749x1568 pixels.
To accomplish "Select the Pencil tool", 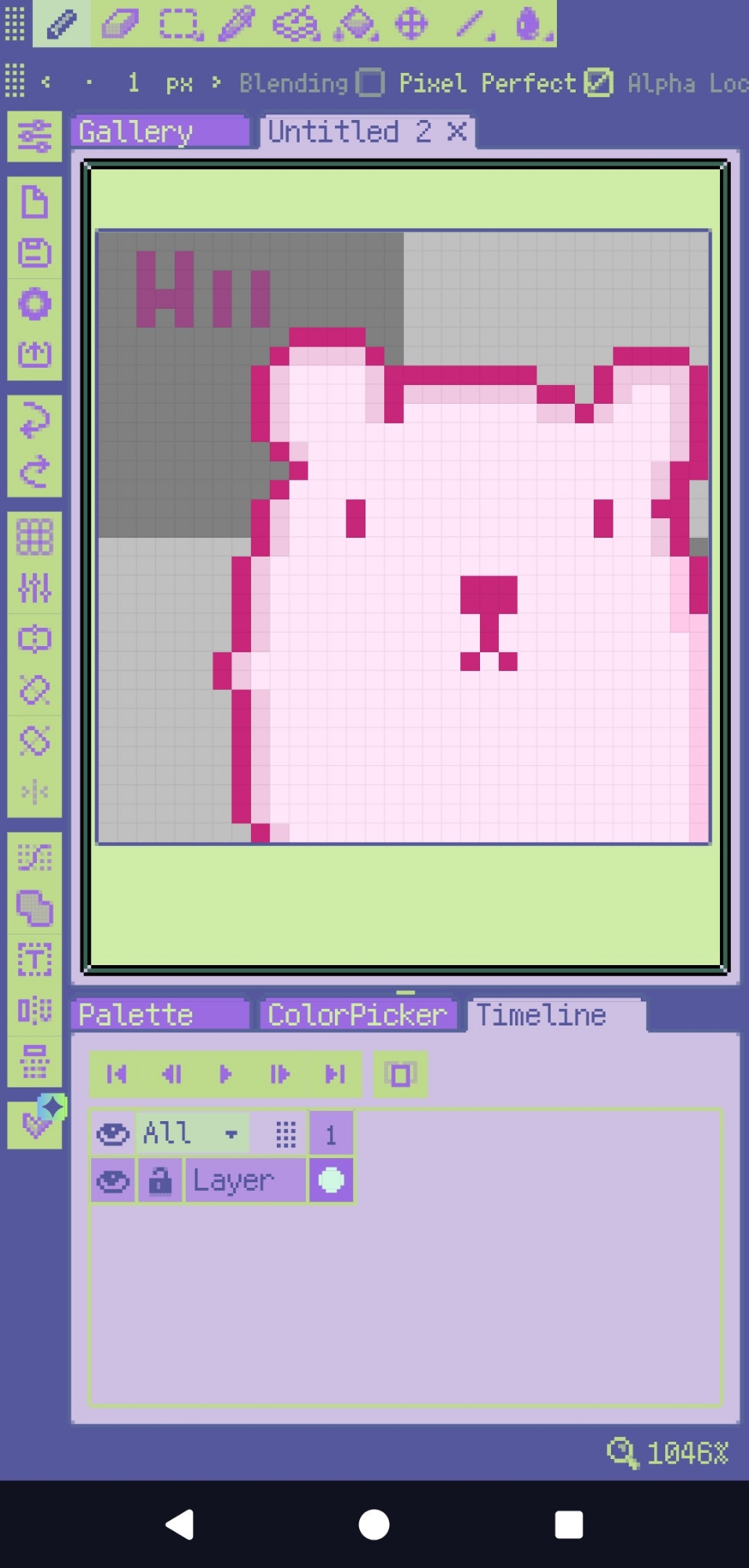I will (x=61, y=24).
